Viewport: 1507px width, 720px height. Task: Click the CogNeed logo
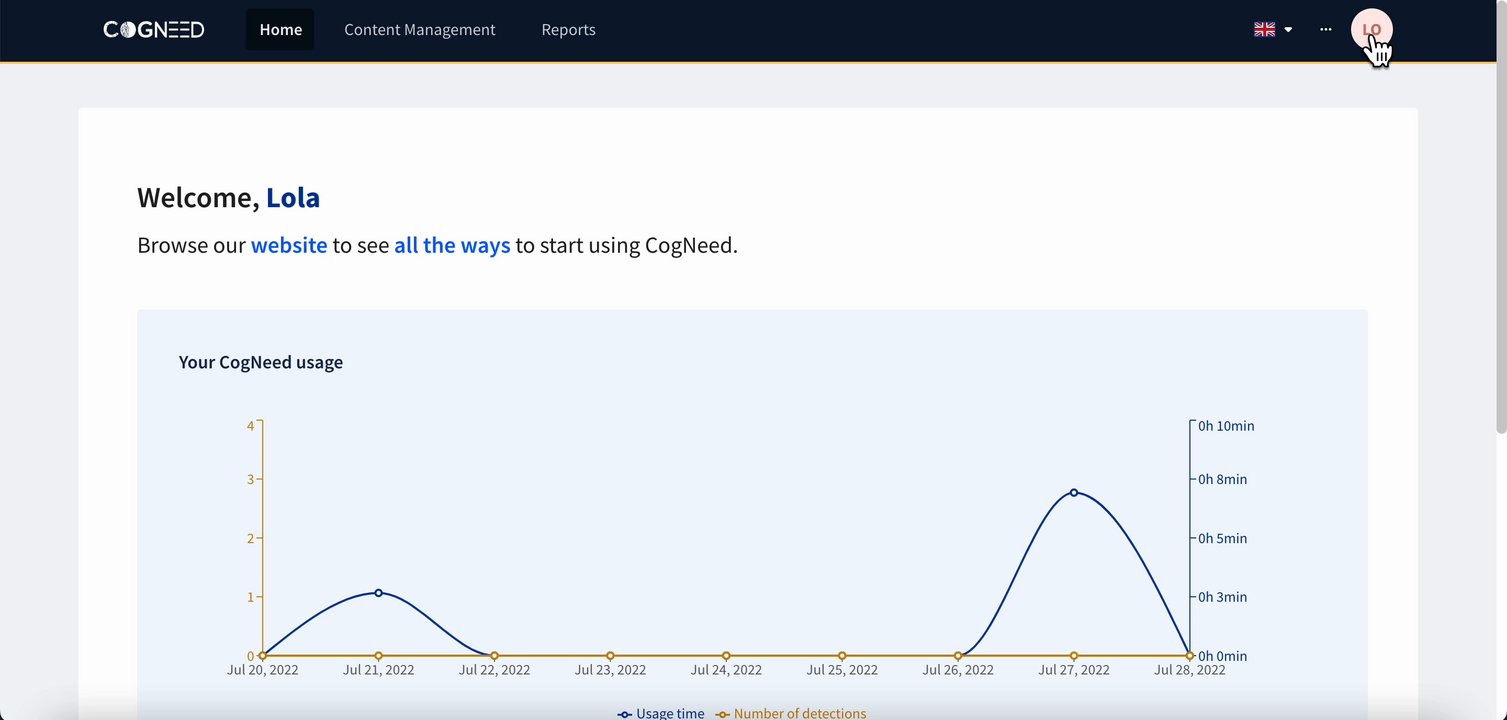click(154, 30)
